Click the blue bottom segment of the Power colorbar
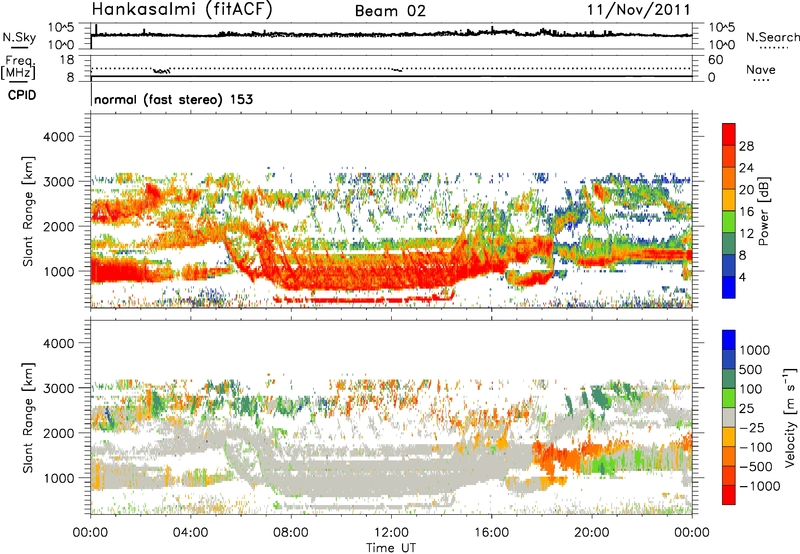The width and height of the screenshot is (800, 554). pos(729,287)
